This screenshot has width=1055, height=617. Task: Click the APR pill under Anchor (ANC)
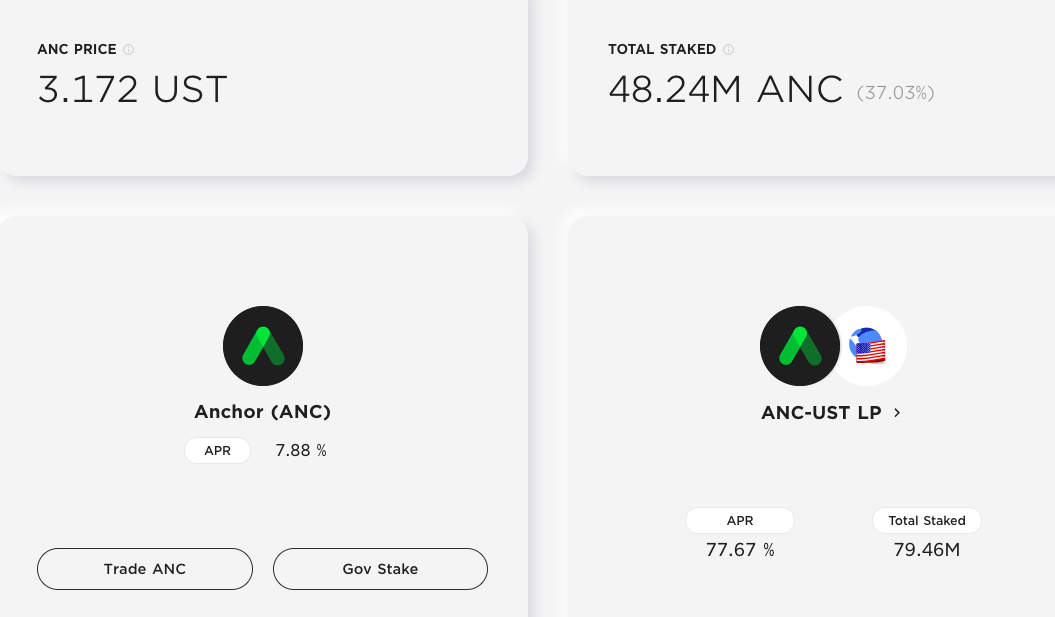pos(217,451)
